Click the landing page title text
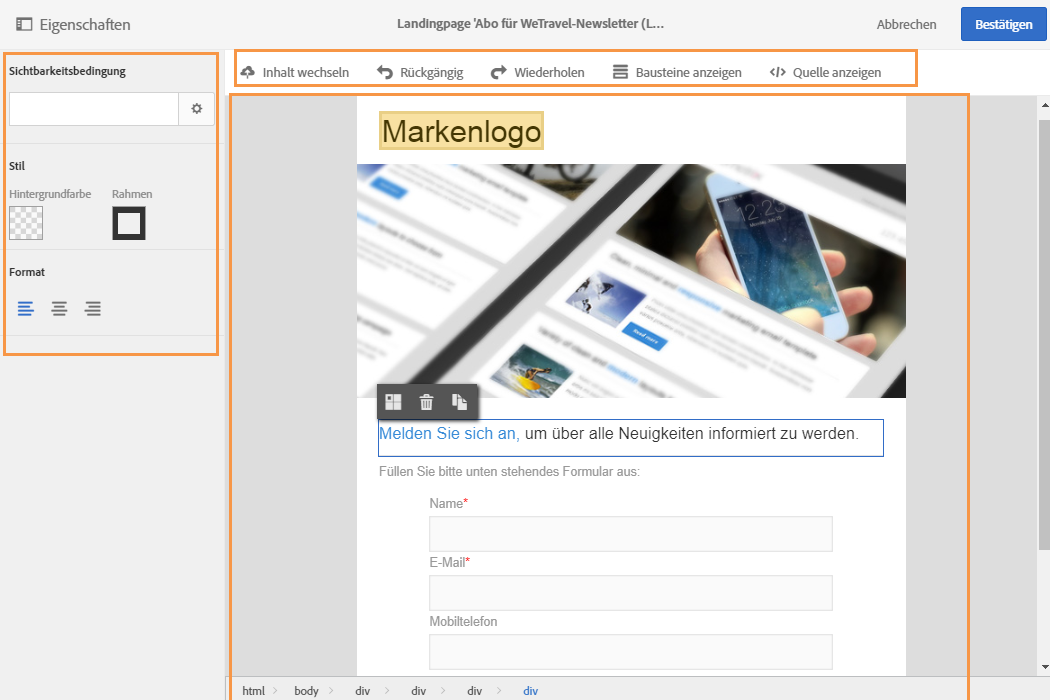Viewport: 1050px width, 700px height. [x=530, y=23]
